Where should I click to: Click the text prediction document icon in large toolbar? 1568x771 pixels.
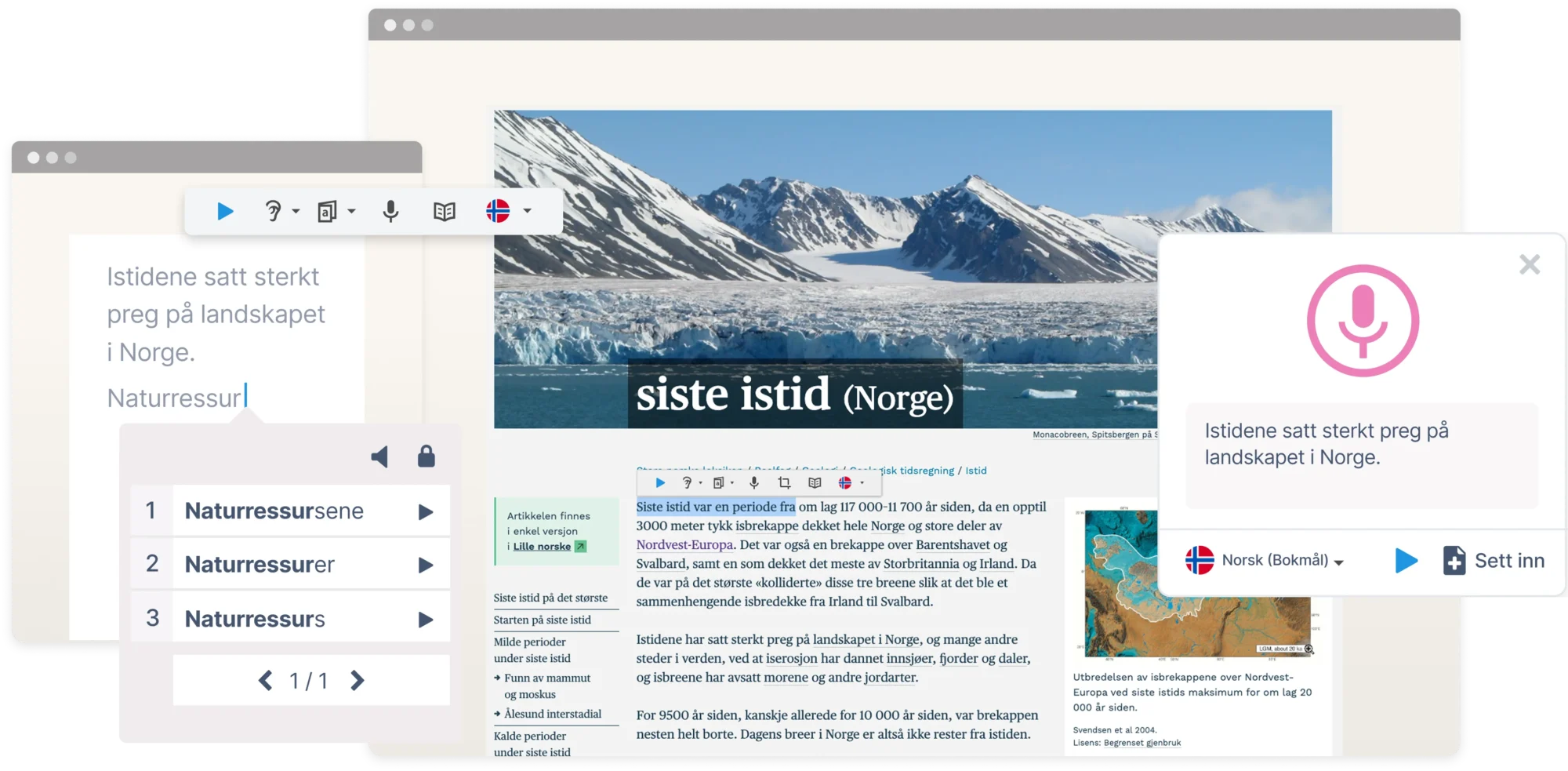tap(327, 211)
